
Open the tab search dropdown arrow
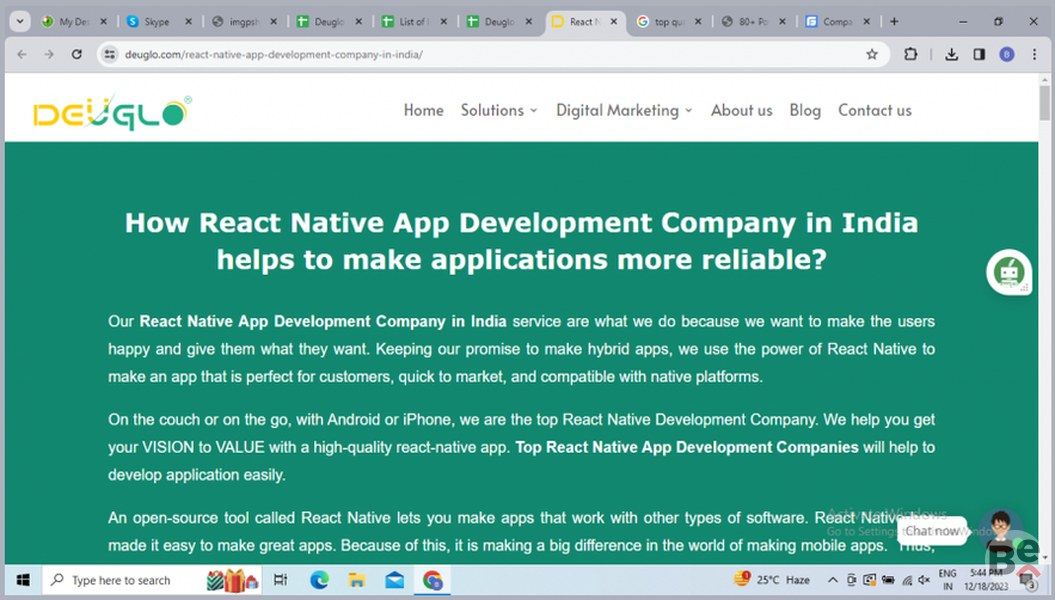pos(19,21)
